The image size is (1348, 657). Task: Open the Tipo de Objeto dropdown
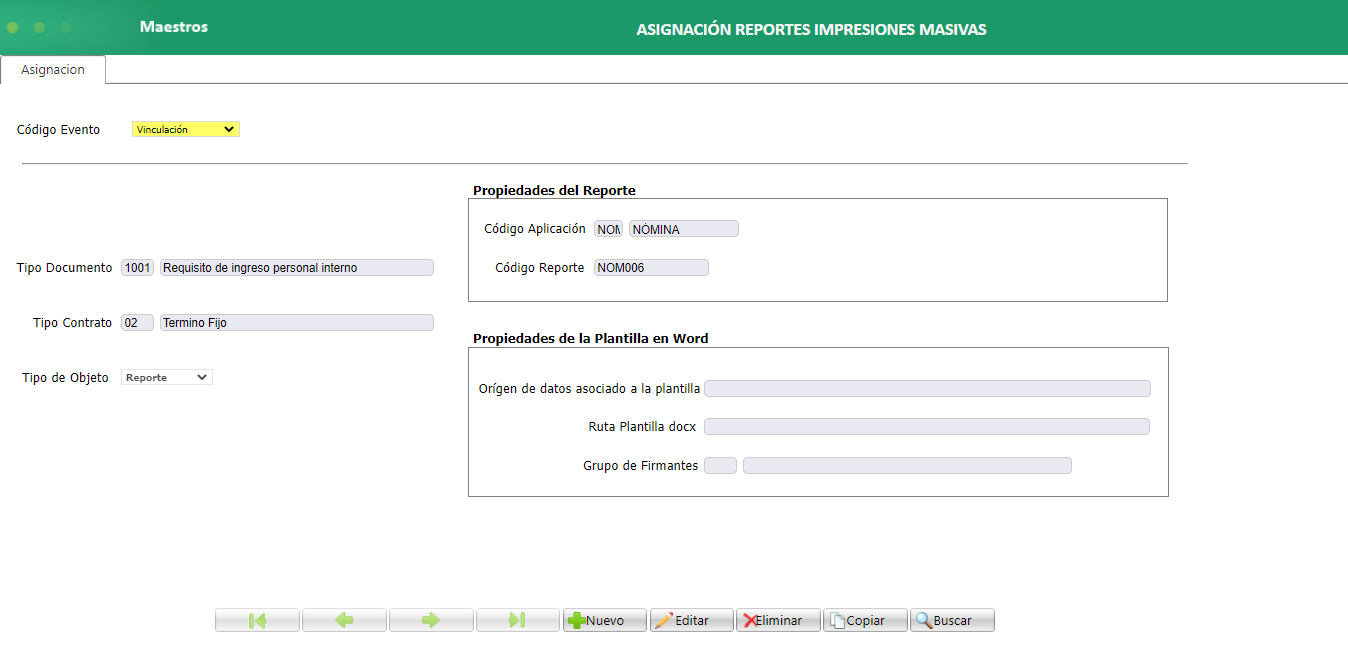pyautogui.click(x=167, y=377)
